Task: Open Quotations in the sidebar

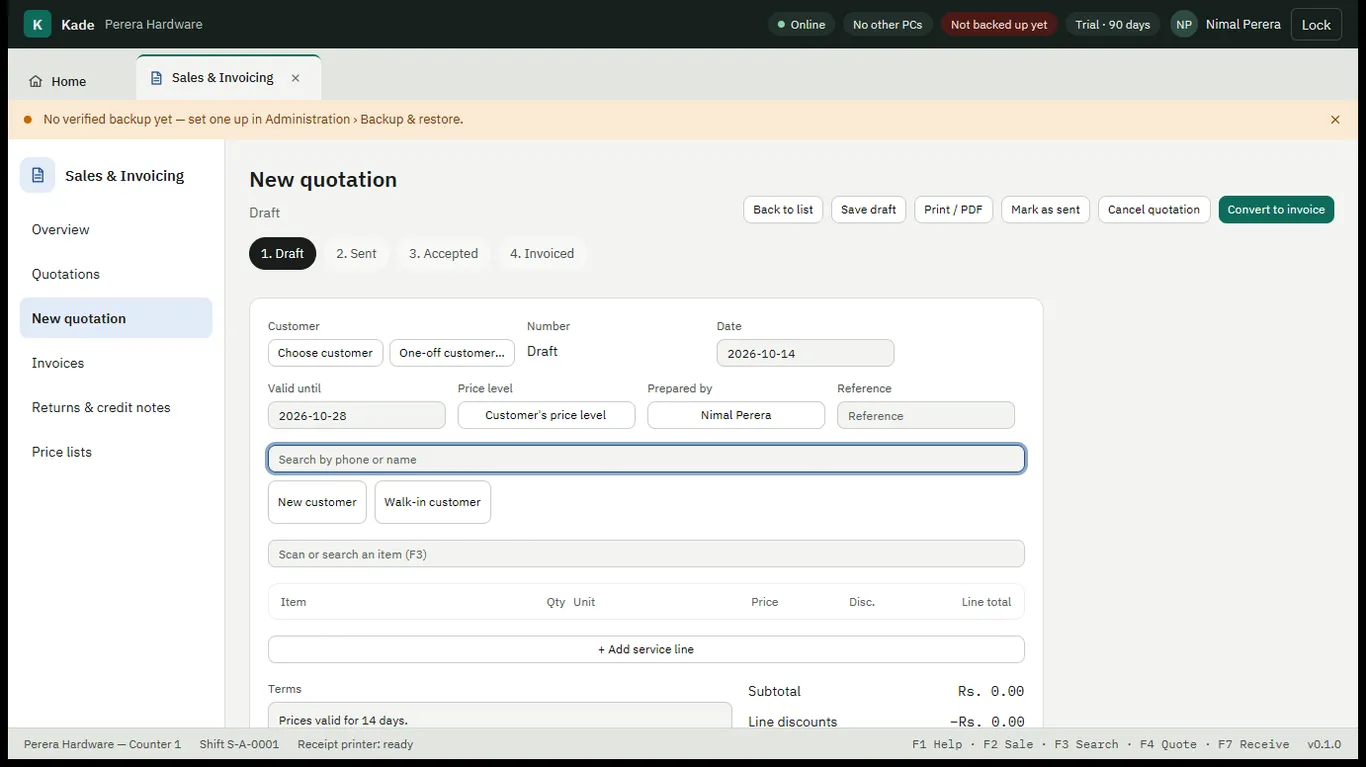Action: click(x=116, y=274)
